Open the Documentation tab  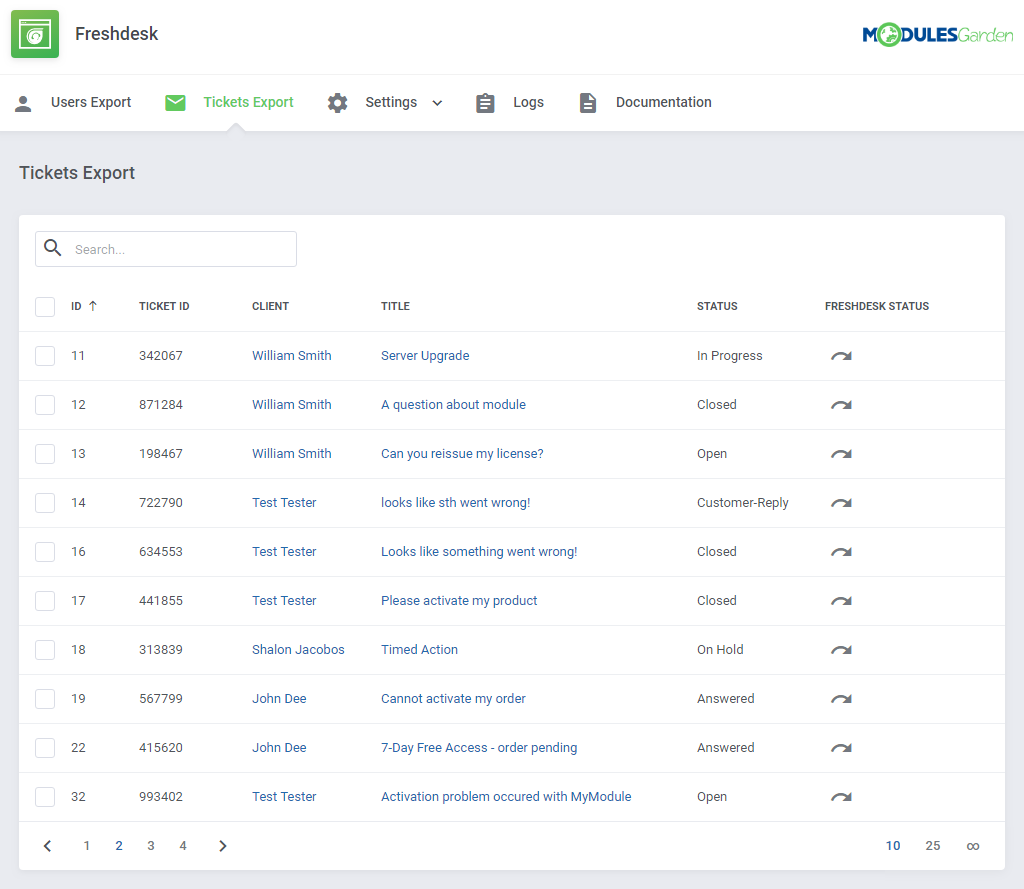[664, 102]
